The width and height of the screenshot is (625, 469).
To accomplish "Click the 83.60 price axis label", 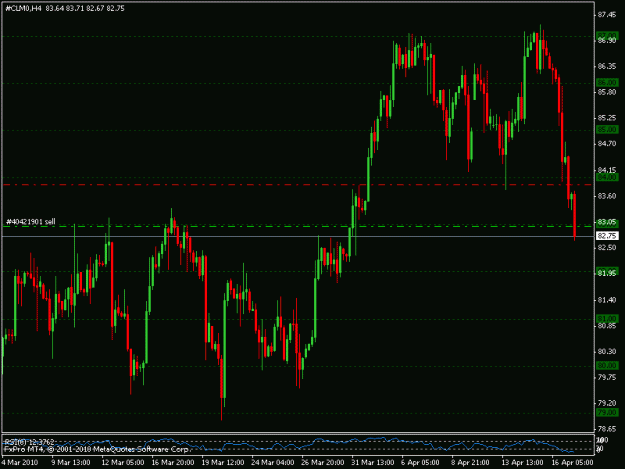I will tap(607, 196).
